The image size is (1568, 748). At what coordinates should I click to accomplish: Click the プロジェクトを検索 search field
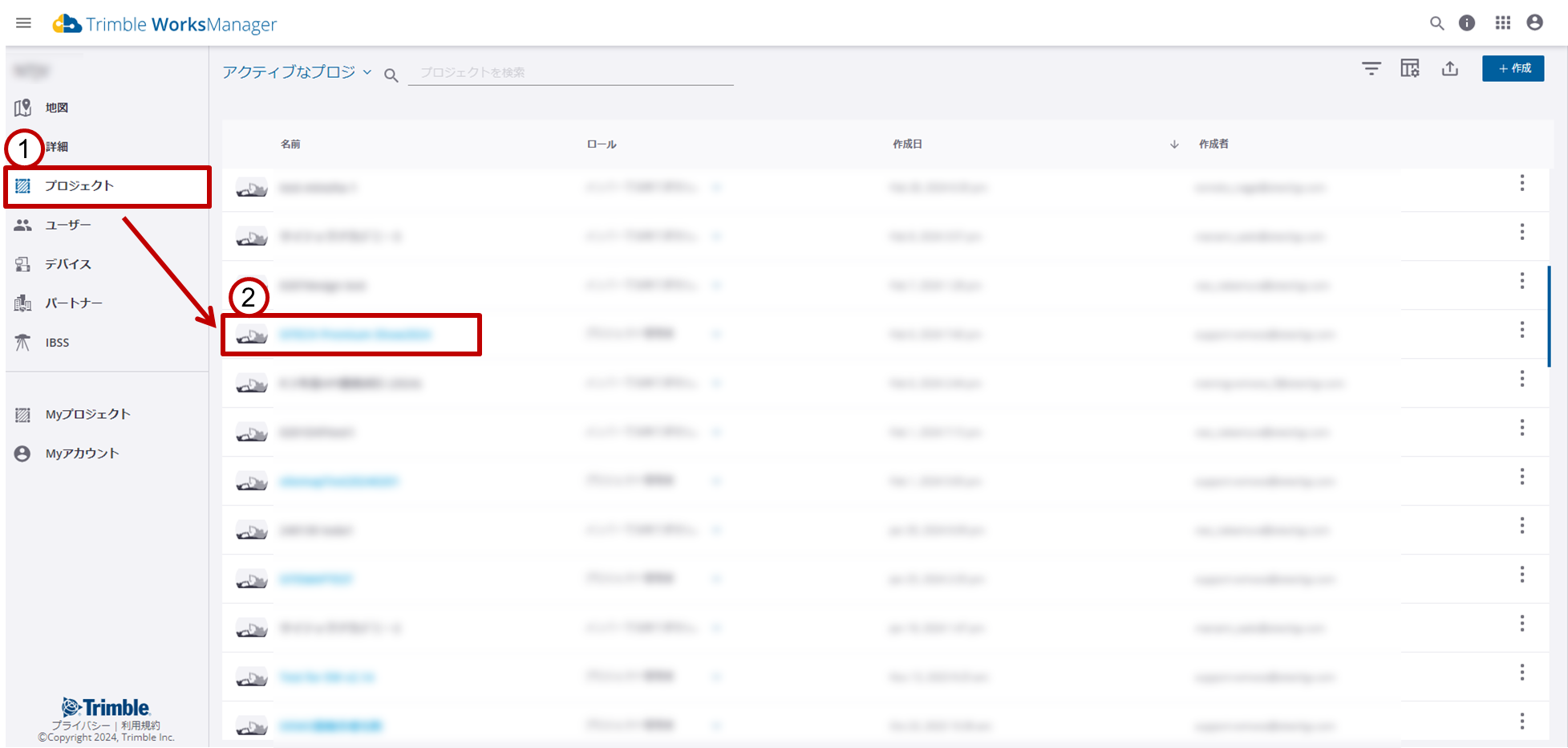pos(570,73)
